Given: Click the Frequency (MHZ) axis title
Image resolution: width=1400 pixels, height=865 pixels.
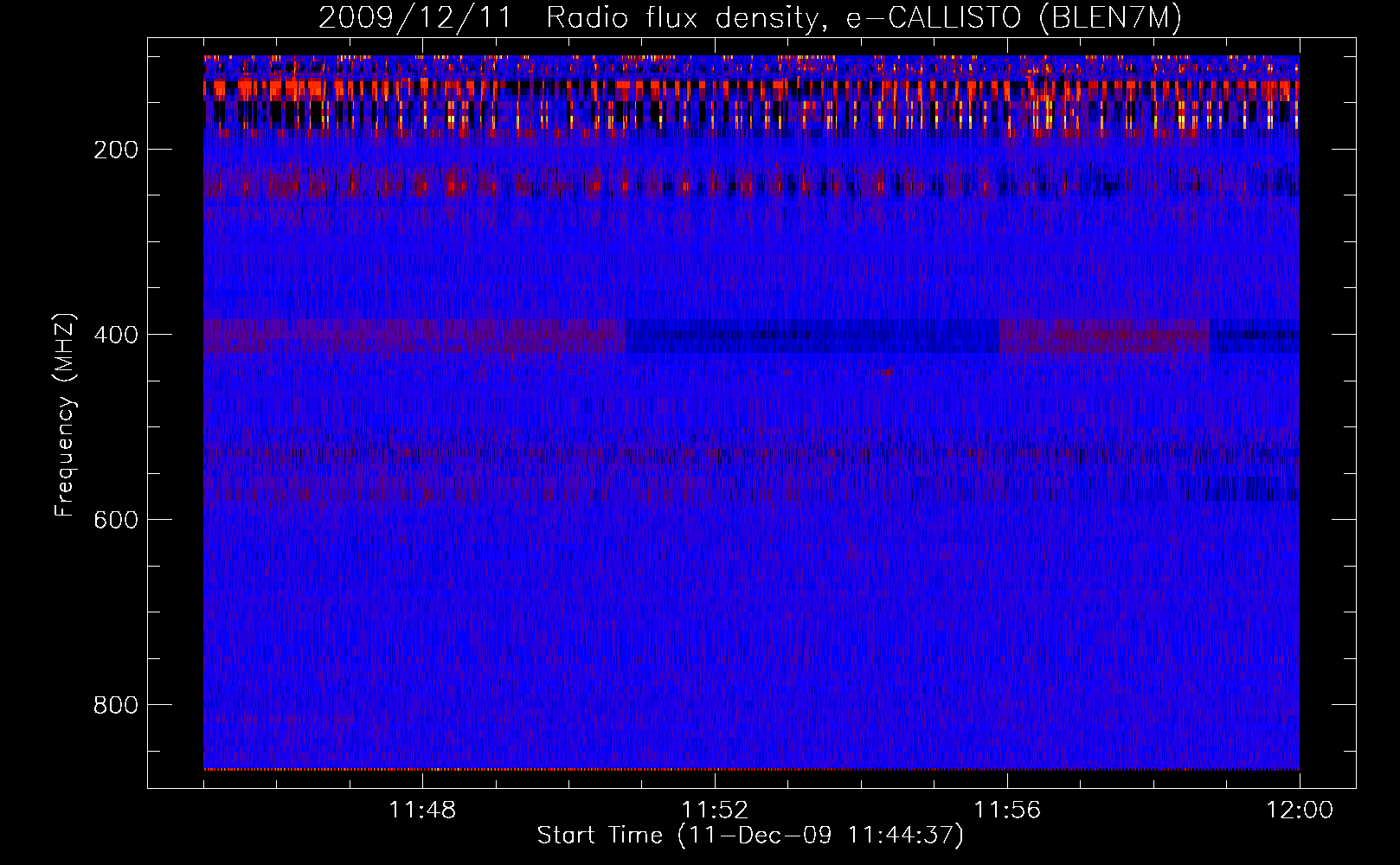Looking at the screenshot, I should (65, 414).
